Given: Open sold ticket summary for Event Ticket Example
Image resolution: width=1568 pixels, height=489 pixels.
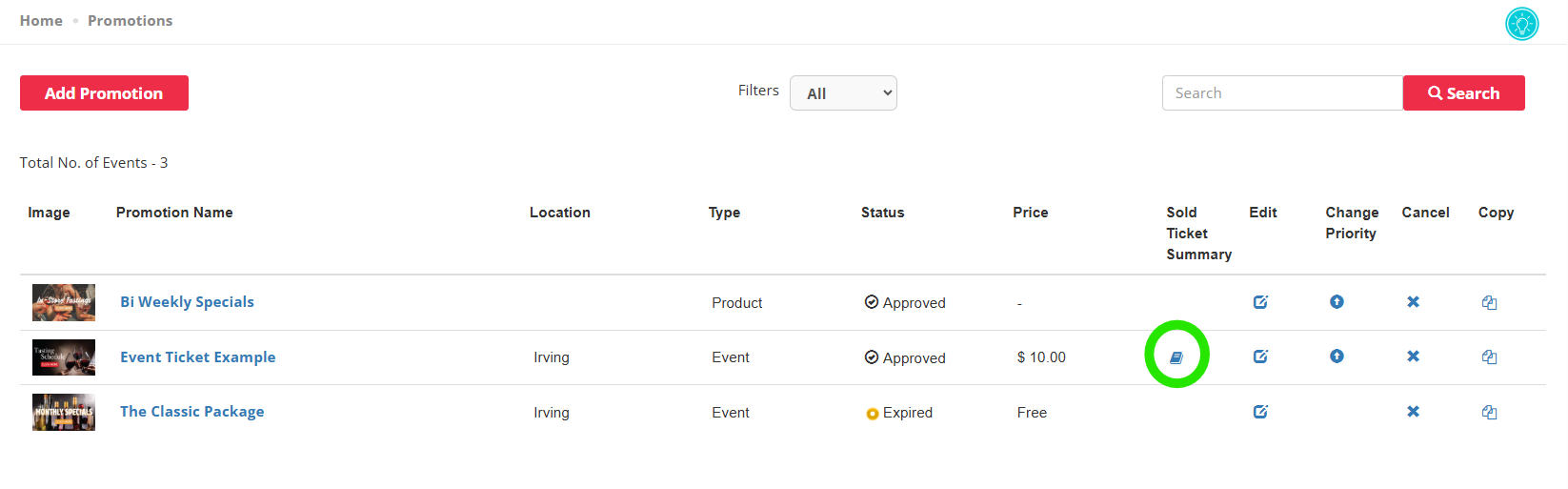Looking at the screenshot, I should click(1176, 357).
